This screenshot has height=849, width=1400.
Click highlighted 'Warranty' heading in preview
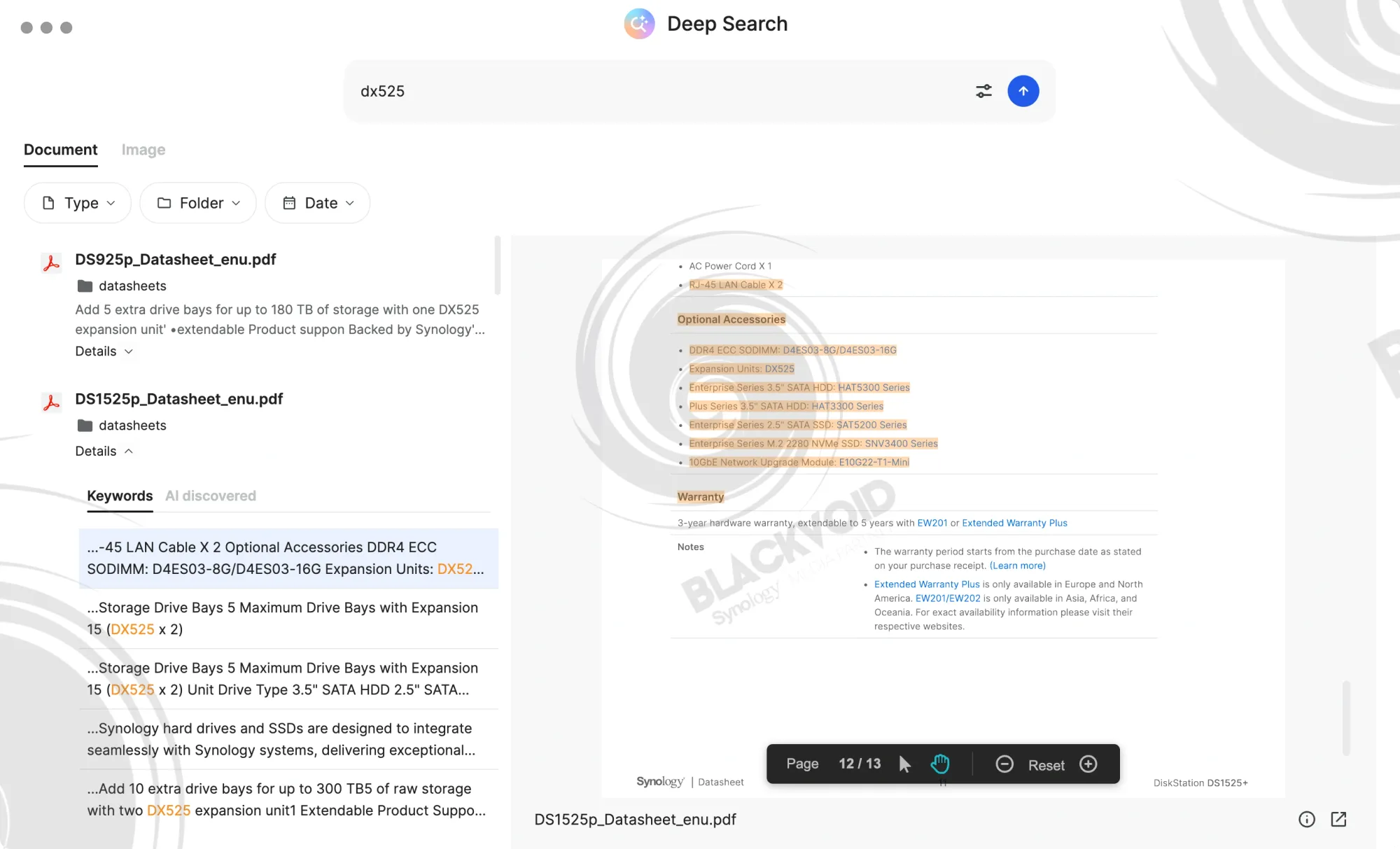(700, 497)
